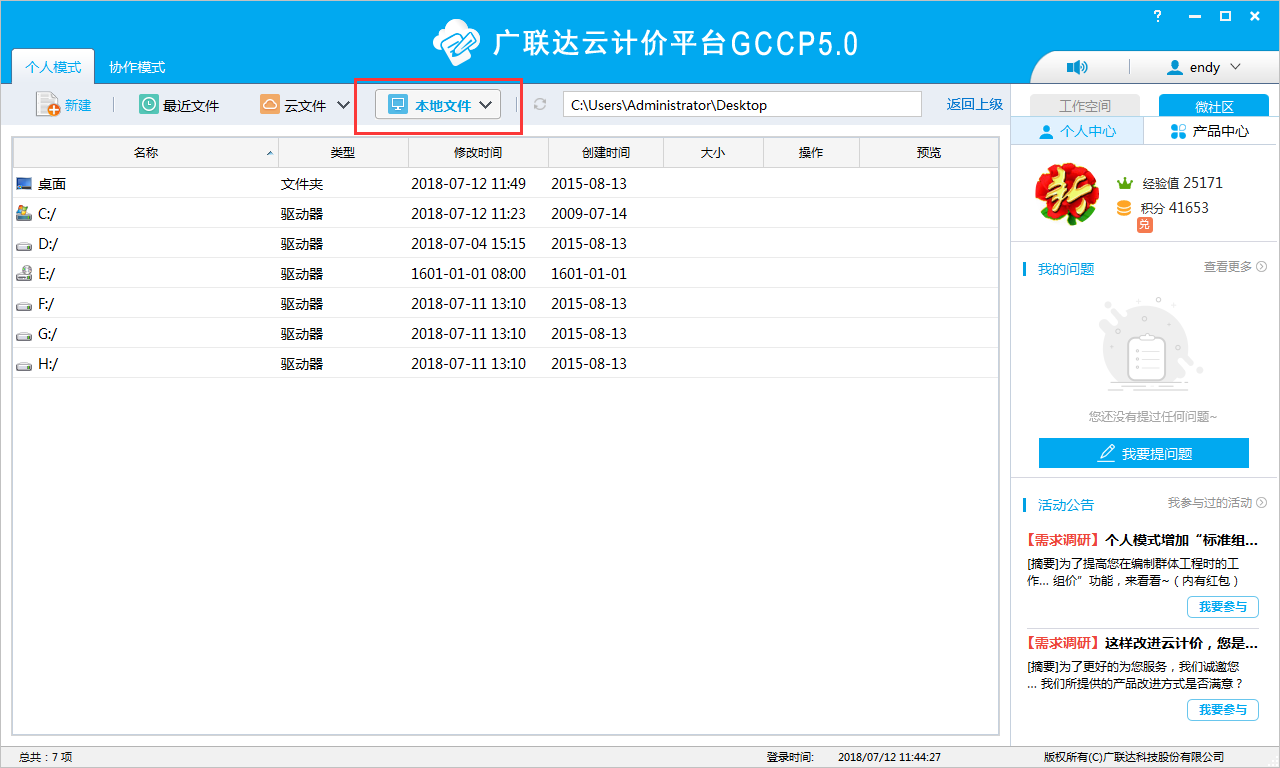Select the D:/ drive row
The width and height of the screenshot is (1280, 768).
tap(505, 244)
